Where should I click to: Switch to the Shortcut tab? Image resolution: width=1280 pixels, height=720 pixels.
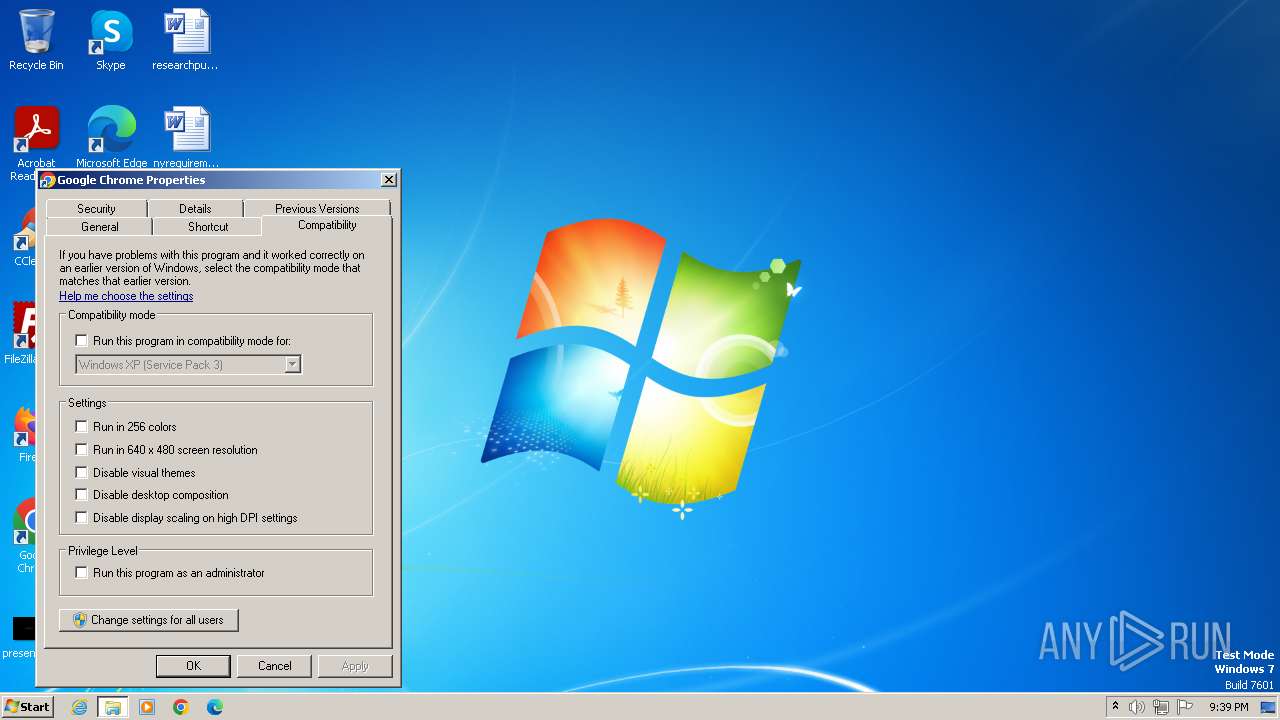coord(208,226)
